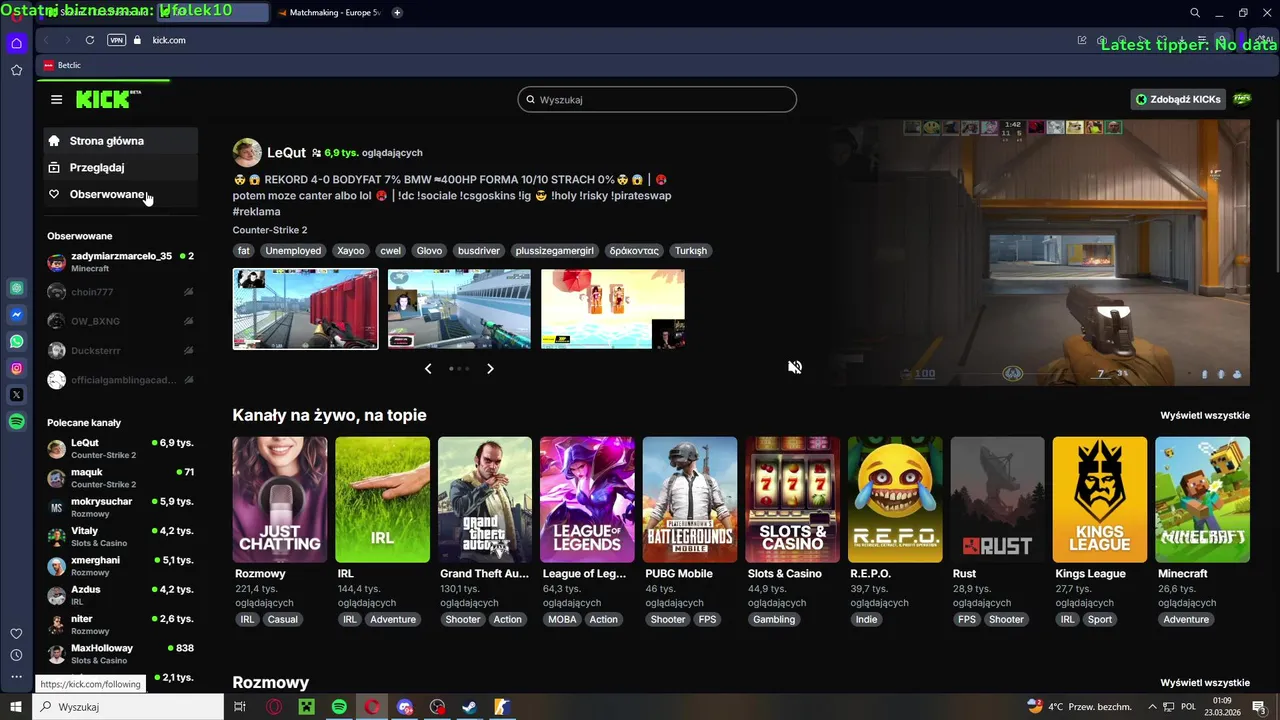Screen dimensions: 1280x720
Task: Open PUBG Mobile category card
Action: click(690, 499)
